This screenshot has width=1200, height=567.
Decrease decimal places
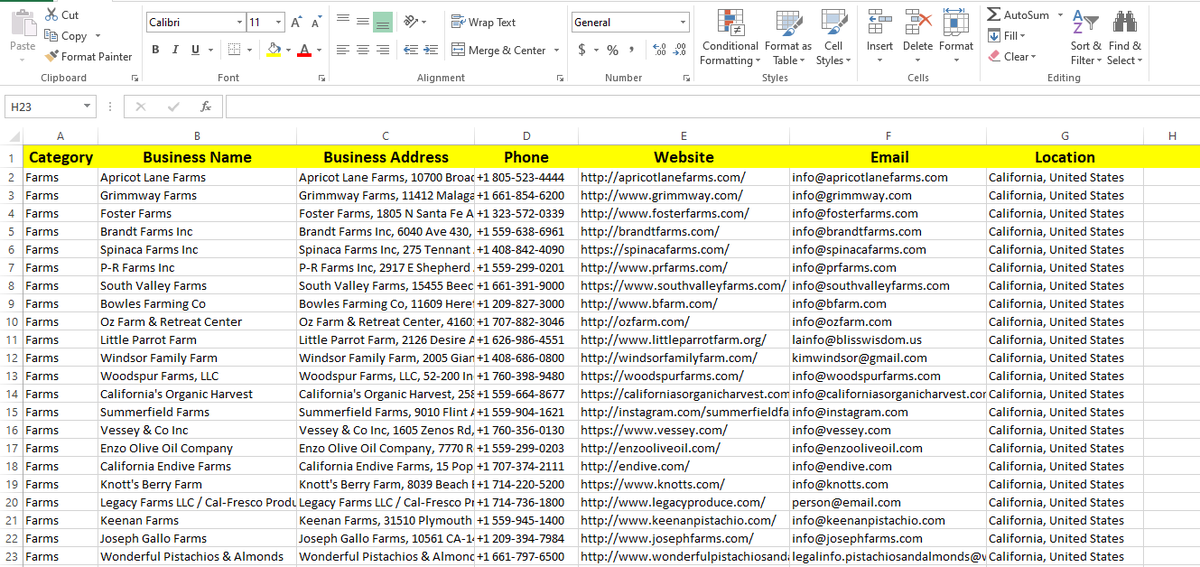(x=680, y=50)
